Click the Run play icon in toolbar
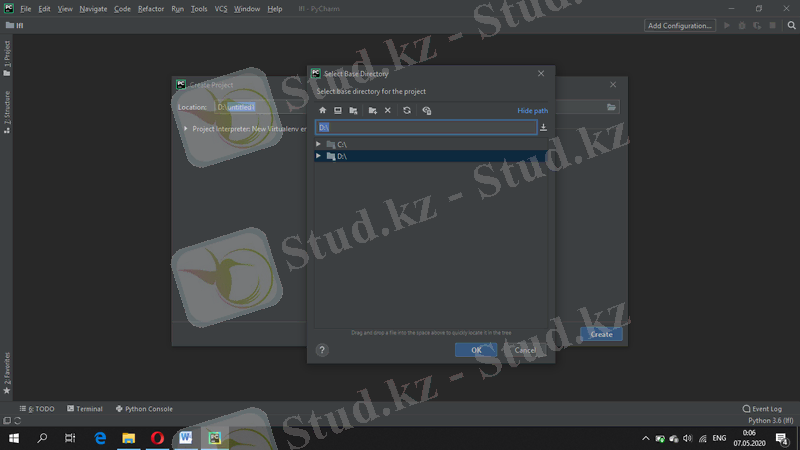The image size is (800, 450). pos(727,26)
